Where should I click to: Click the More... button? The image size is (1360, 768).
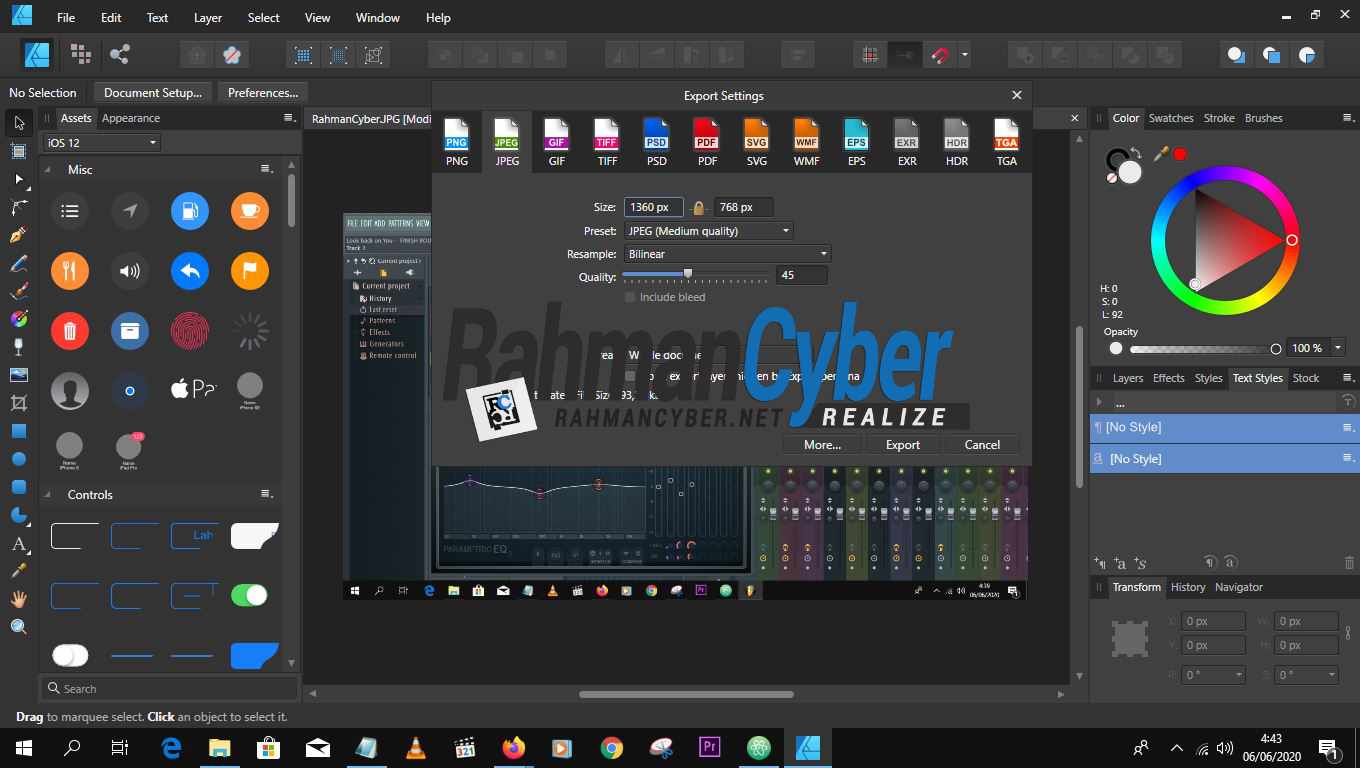(822, 445)
